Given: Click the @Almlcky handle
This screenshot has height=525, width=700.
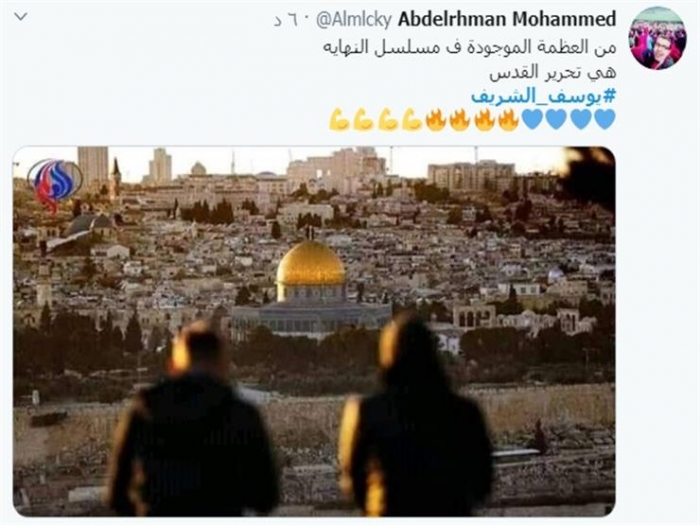Looking at the screenshot, I should [354, 20].
